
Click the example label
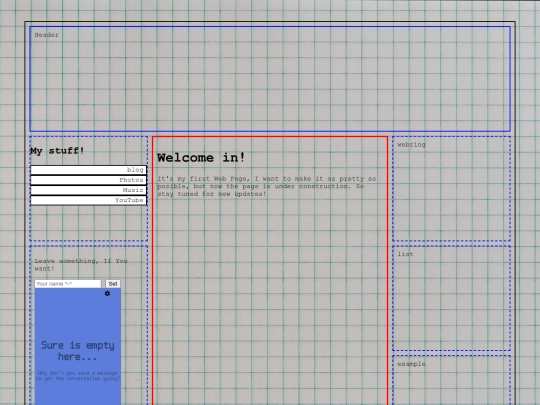pyautogui.click(x=412, y=364)
